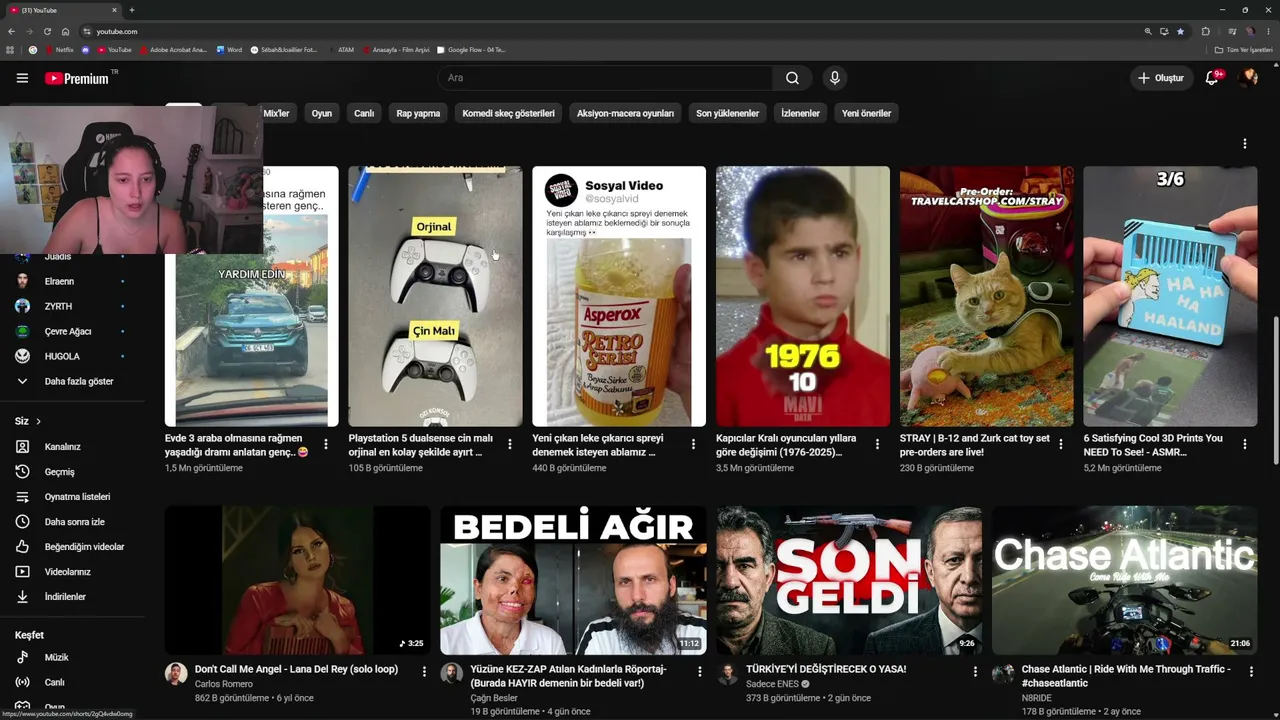Open more options for TÜRKİYE'Yİ DEĞİŞTİRECEK O YASA video
The height and width of the screenshot is (720, 1280).
975,672
